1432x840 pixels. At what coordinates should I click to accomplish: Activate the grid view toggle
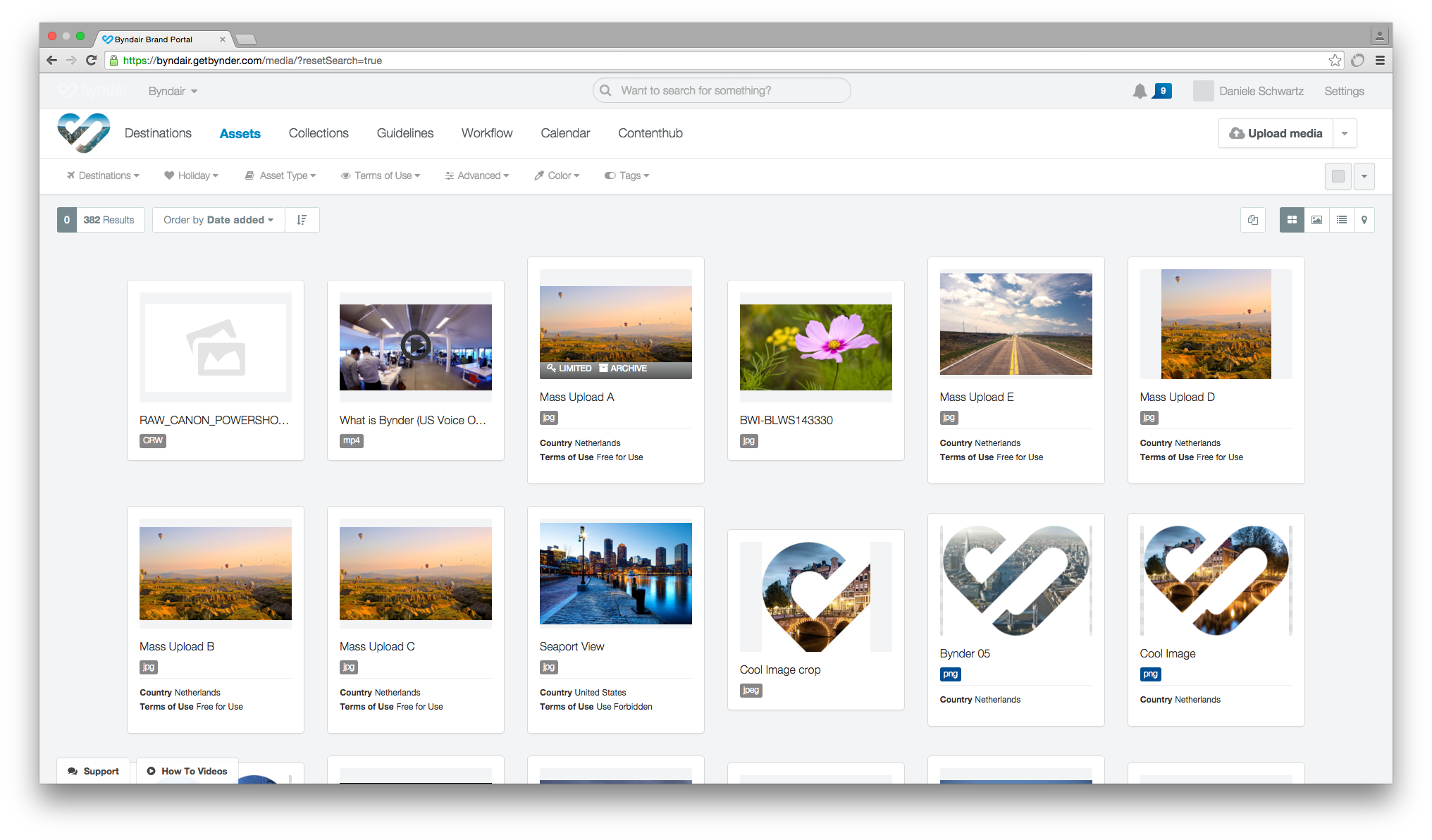[1292, 220]
